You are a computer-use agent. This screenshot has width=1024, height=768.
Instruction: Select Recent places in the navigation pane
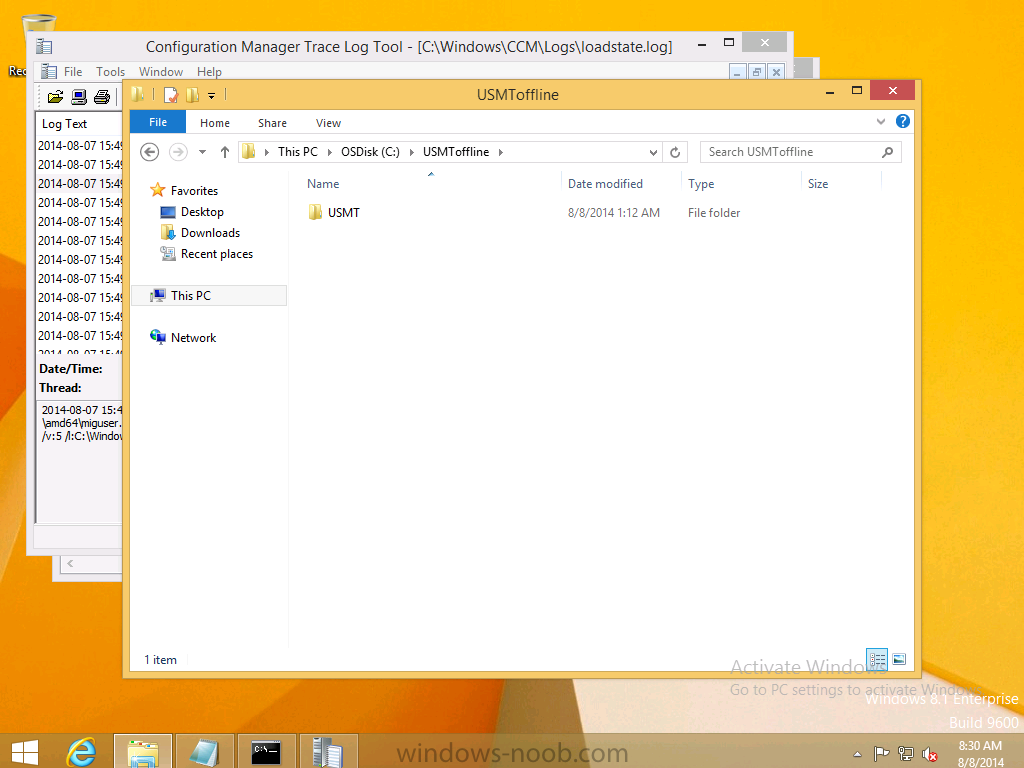point(217,253)
